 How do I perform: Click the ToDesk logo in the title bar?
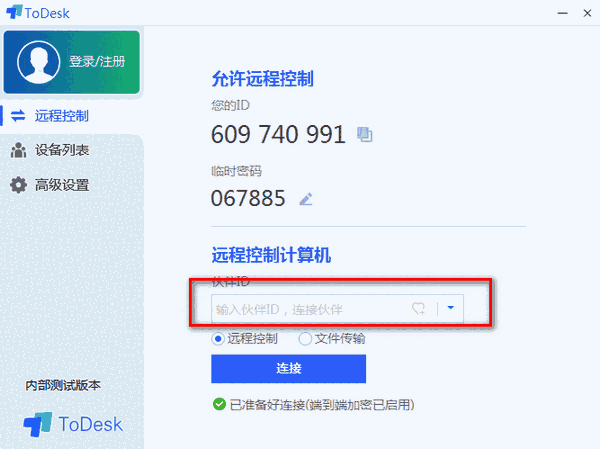[x=38, y=13]
